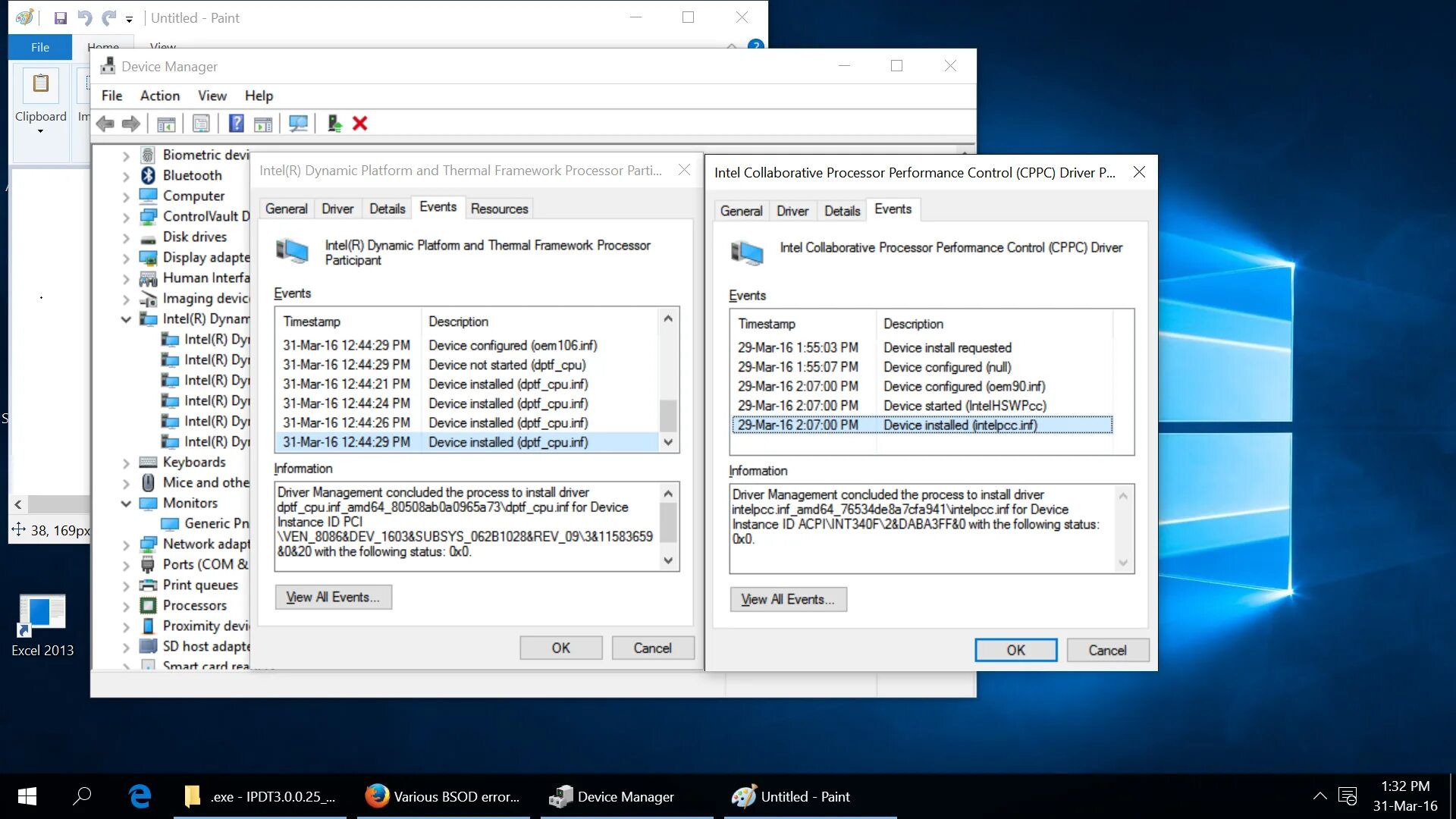Open the Help menu in Device Manager
The width and height of the screenshot is (1456, 819).
259,96
